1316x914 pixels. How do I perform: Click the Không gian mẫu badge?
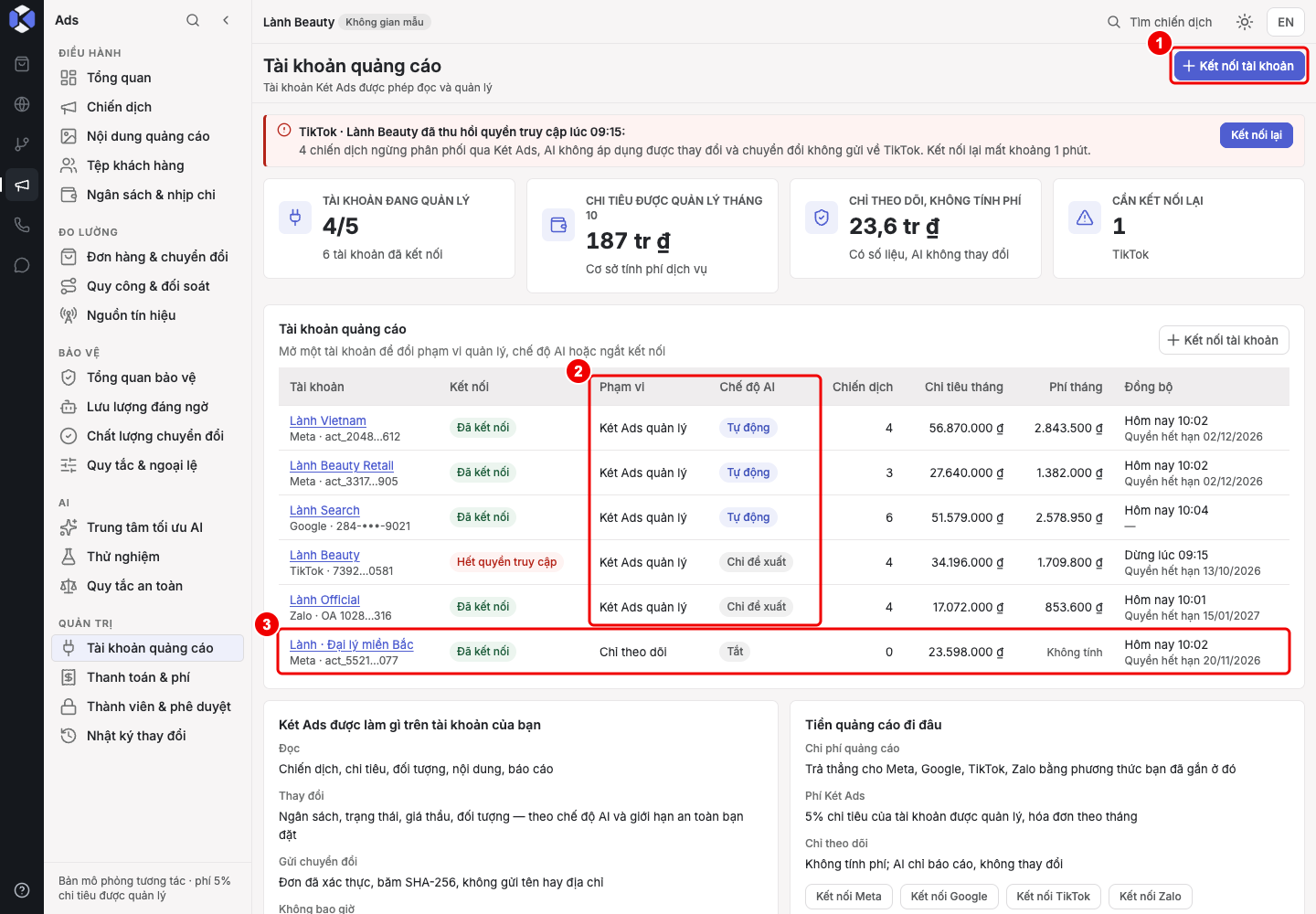385,22
